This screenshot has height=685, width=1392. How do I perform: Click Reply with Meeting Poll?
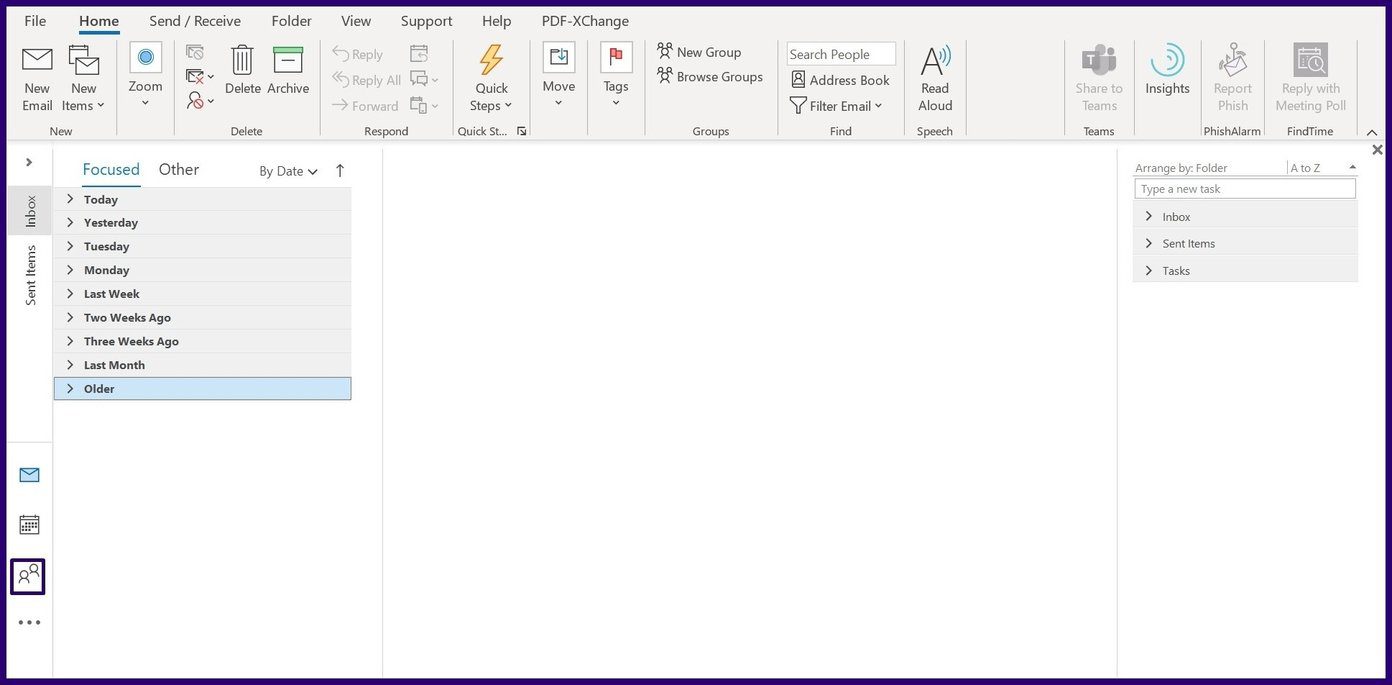(1310, 78)
